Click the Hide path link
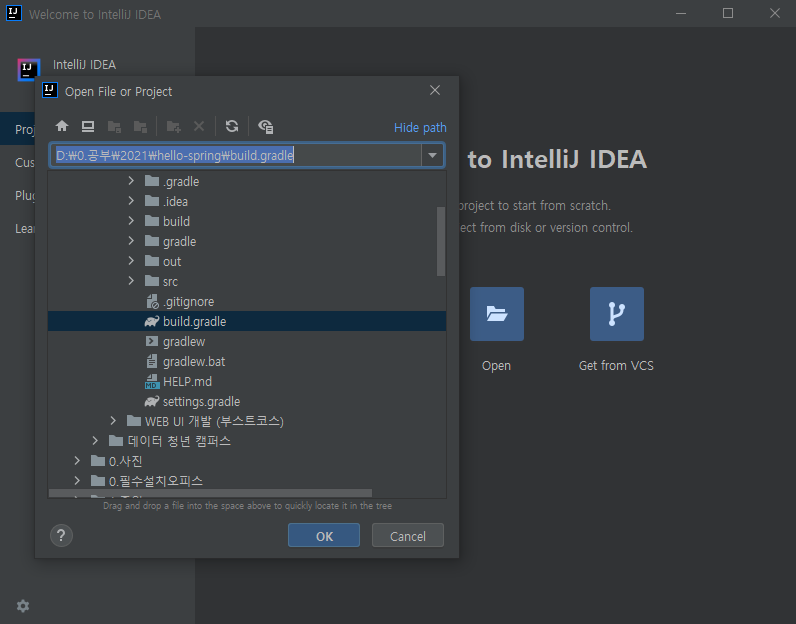The width and height of the screenshot is (796, 624). pyautogui.click(x=420, y=127)
